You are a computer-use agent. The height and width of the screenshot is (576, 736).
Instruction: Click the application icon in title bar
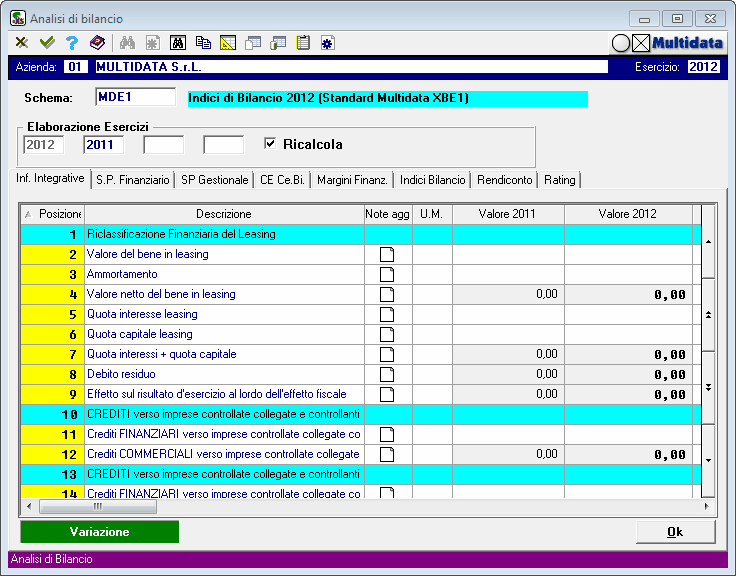18,18
